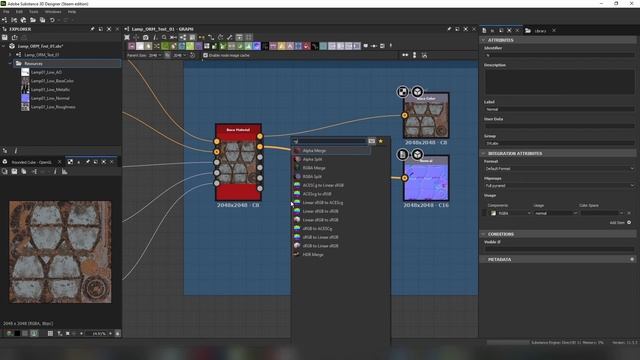Collapse the Lamp_ORM_Test_01.sbs package
Image resolution: width=640 pixels, height=360 pixels.
(x=4, y=46)
